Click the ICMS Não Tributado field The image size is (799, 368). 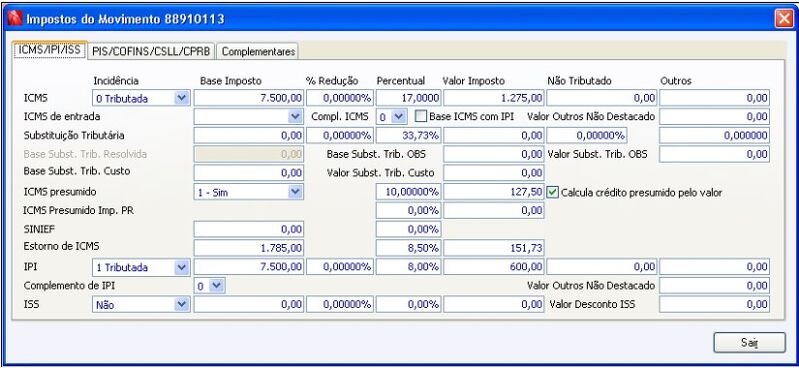(602, 98)
